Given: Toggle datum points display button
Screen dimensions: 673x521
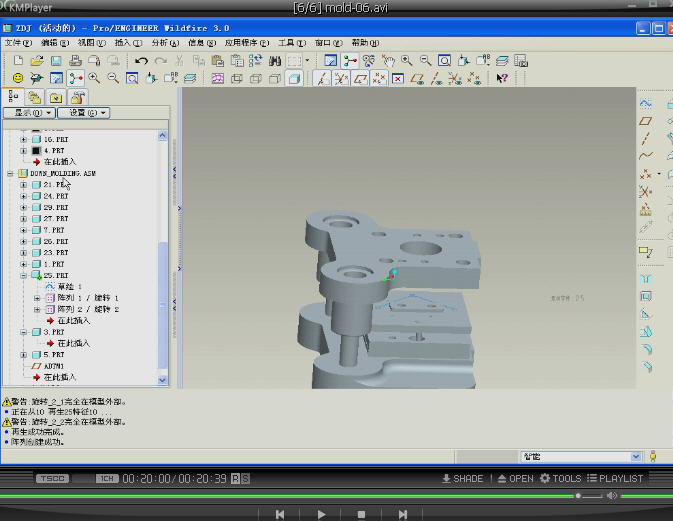Looking at the screenshot, I should pos(379,79).
